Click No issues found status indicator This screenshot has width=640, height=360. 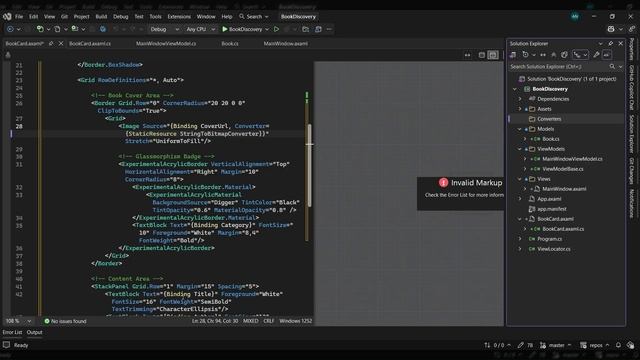click(65, 321)
